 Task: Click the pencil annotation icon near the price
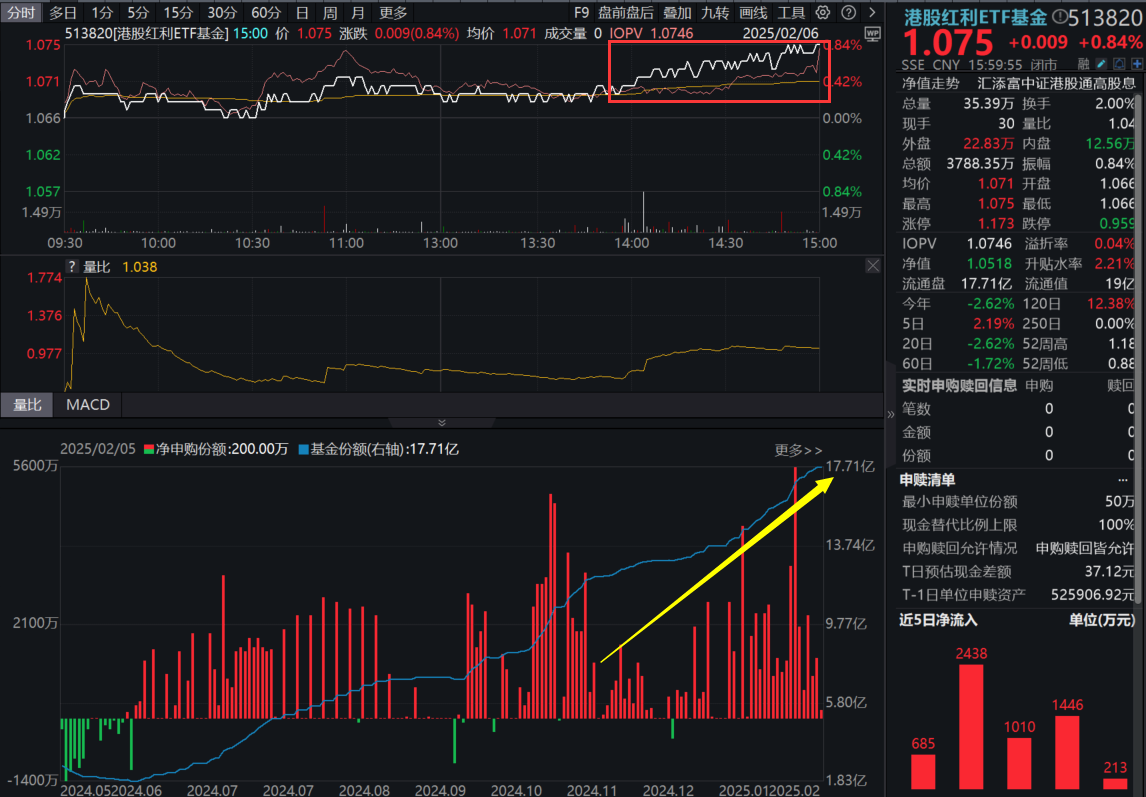1100,63
